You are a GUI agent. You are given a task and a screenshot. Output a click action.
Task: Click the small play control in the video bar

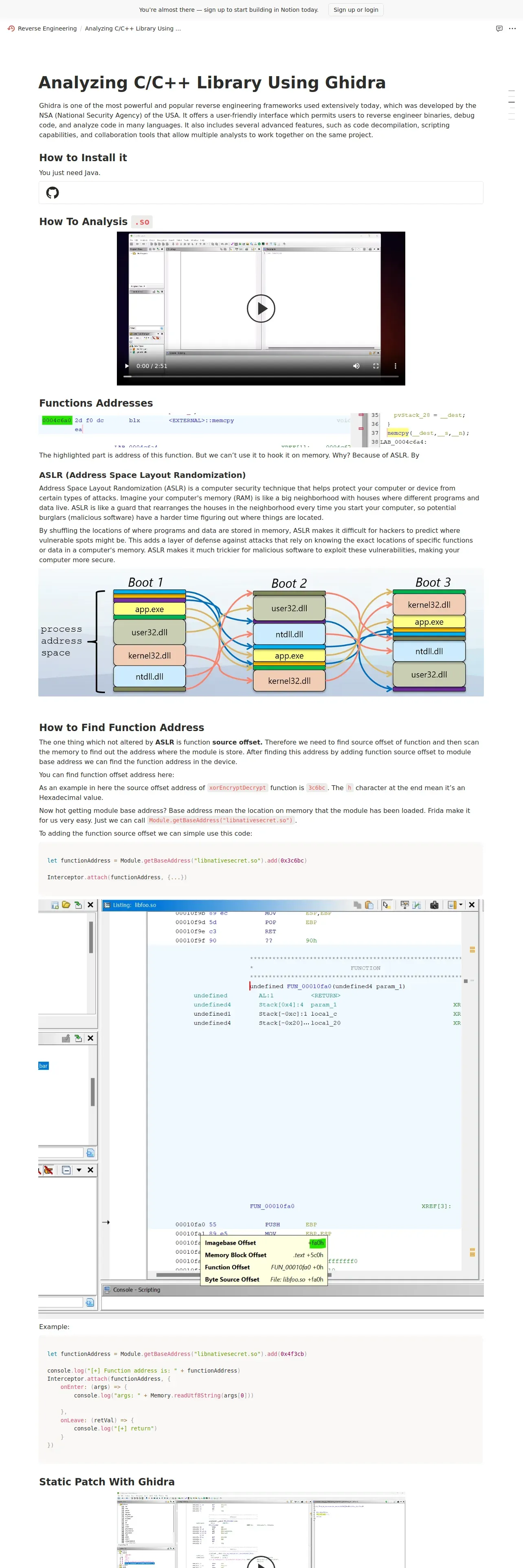127,366
